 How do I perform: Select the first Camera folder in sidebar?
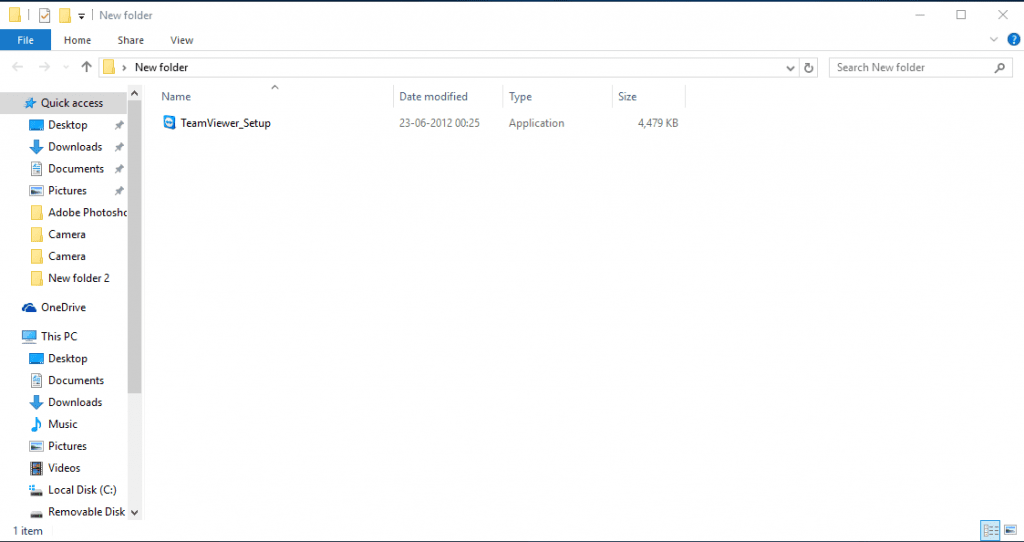(67, 234)
